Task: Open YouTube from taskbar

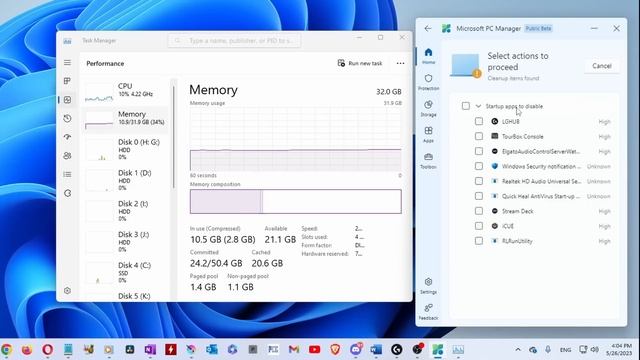Action: pyautogui.click(x=314, y=349)
